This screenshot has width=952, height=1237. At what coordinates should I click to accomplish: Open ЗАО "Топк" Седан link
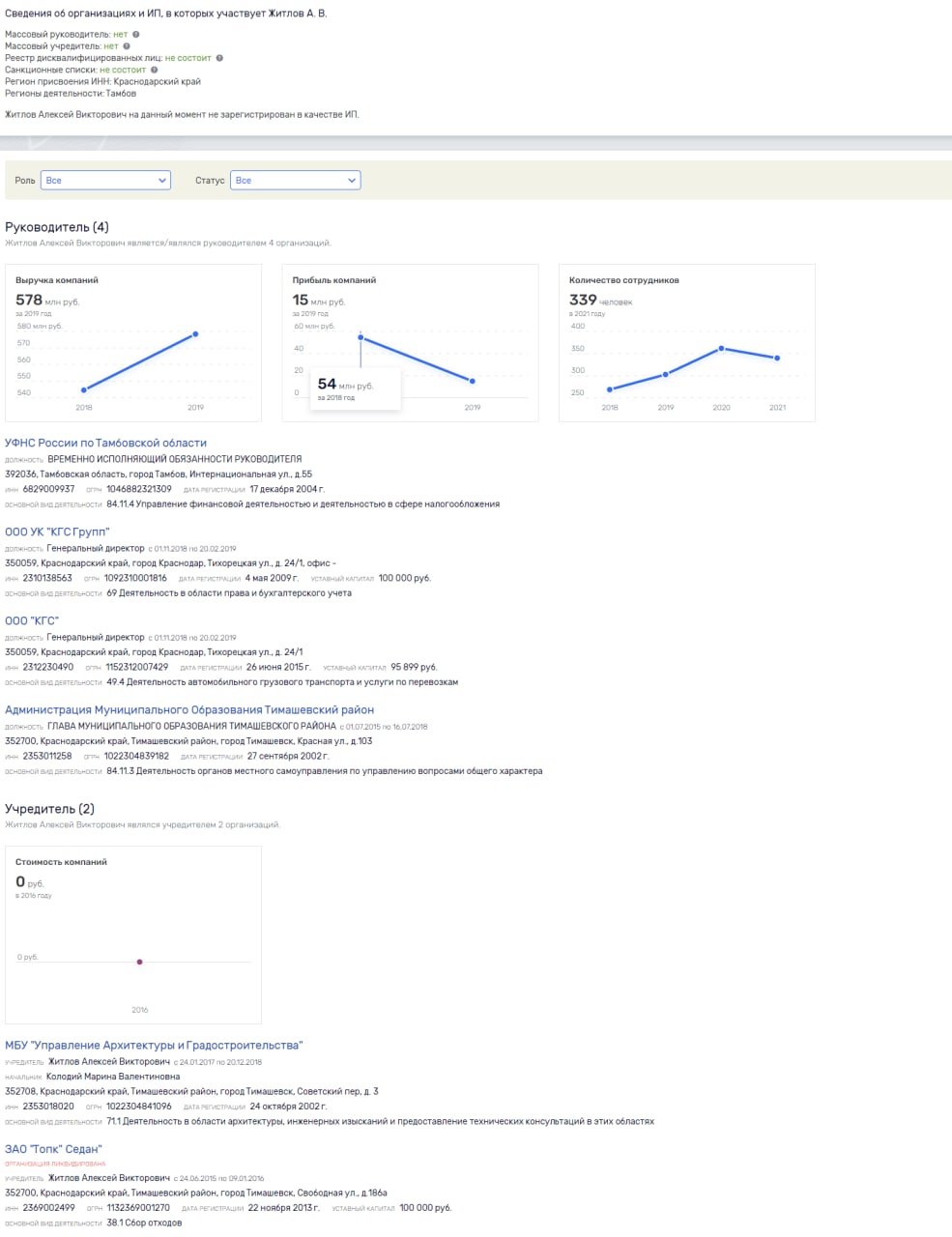[x=53, y=1149]
